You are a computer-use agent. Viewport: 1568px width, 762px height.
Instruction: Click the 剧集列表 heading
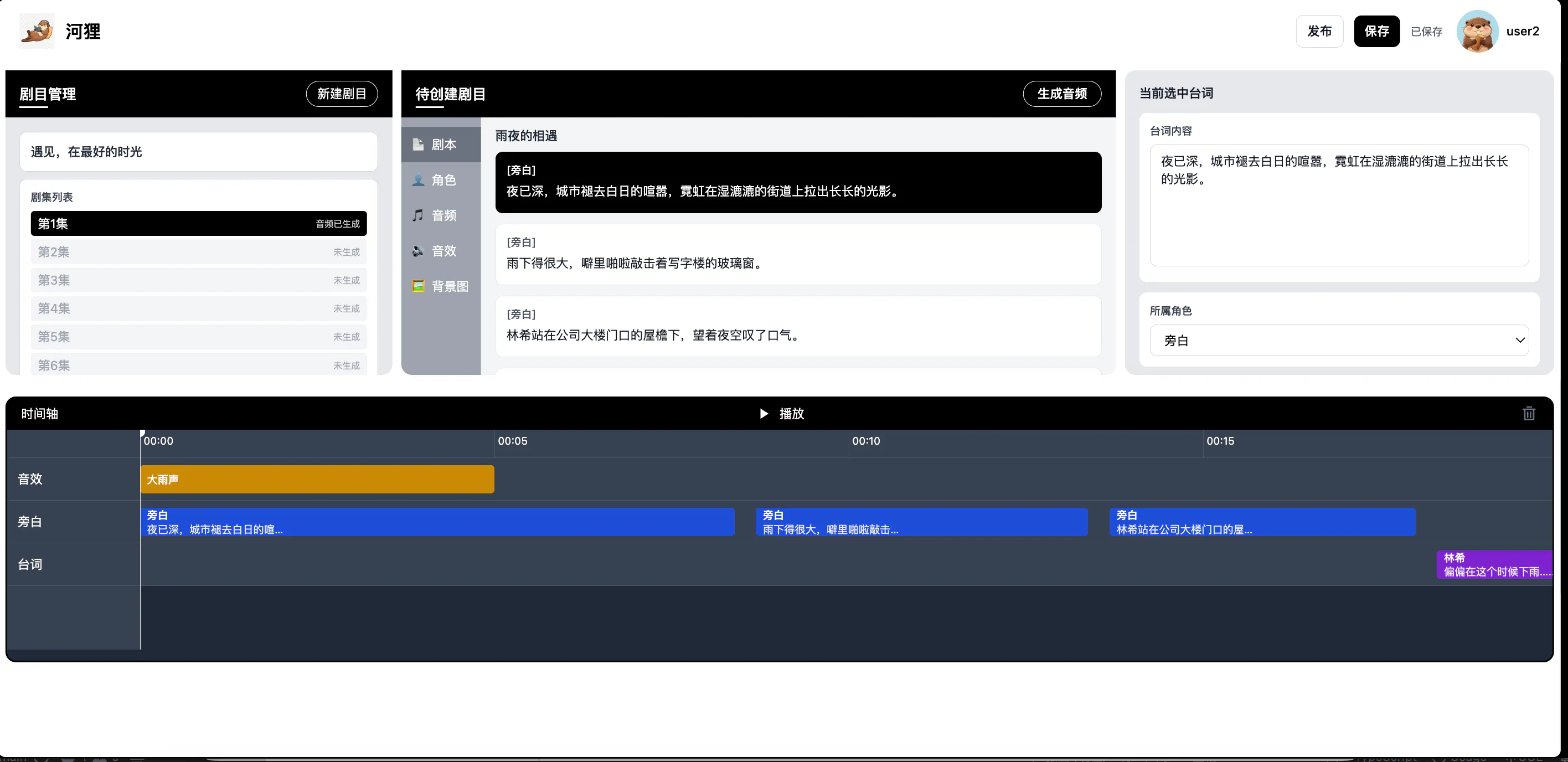(51, 197)
